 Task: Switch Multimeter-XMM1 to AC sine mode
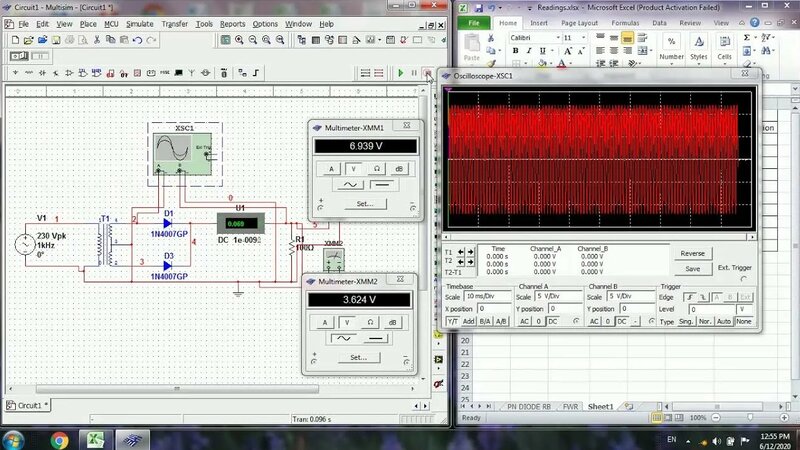click(x=349, y=185)
